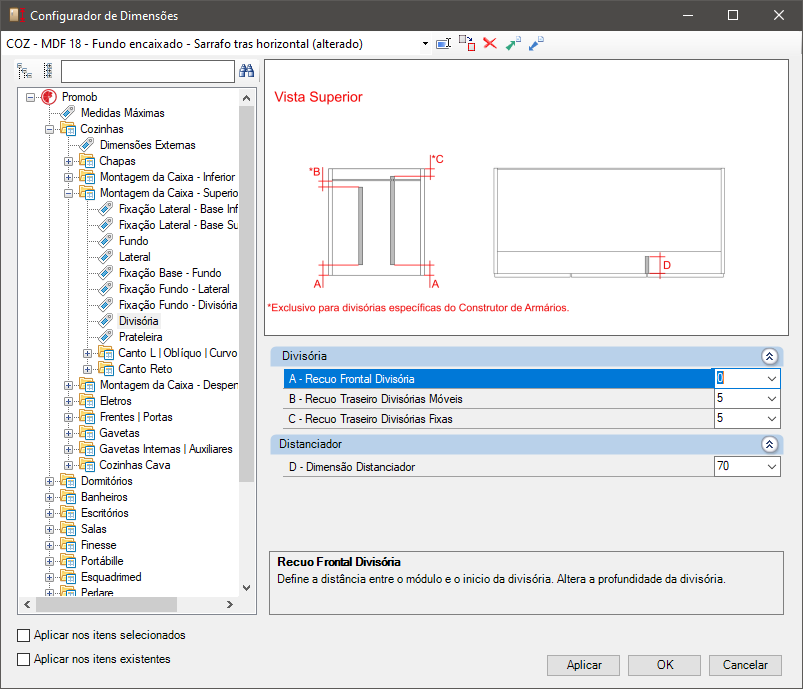
Task: Select Fixação Fundo - Lateral tree item
Action: (174, 289)
